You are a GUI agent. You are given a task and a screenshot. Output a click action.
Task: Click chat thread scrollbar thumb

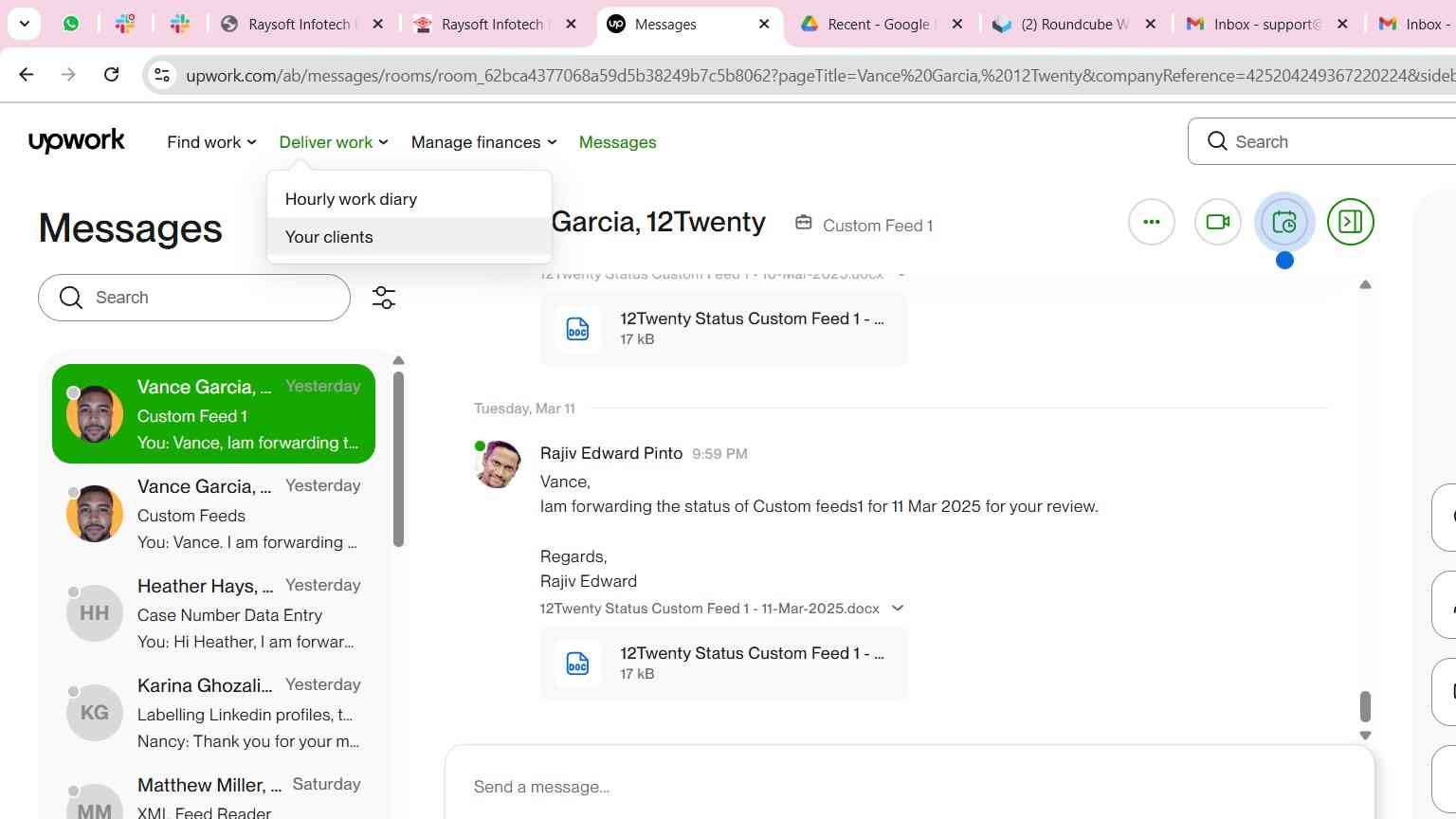1365,706
